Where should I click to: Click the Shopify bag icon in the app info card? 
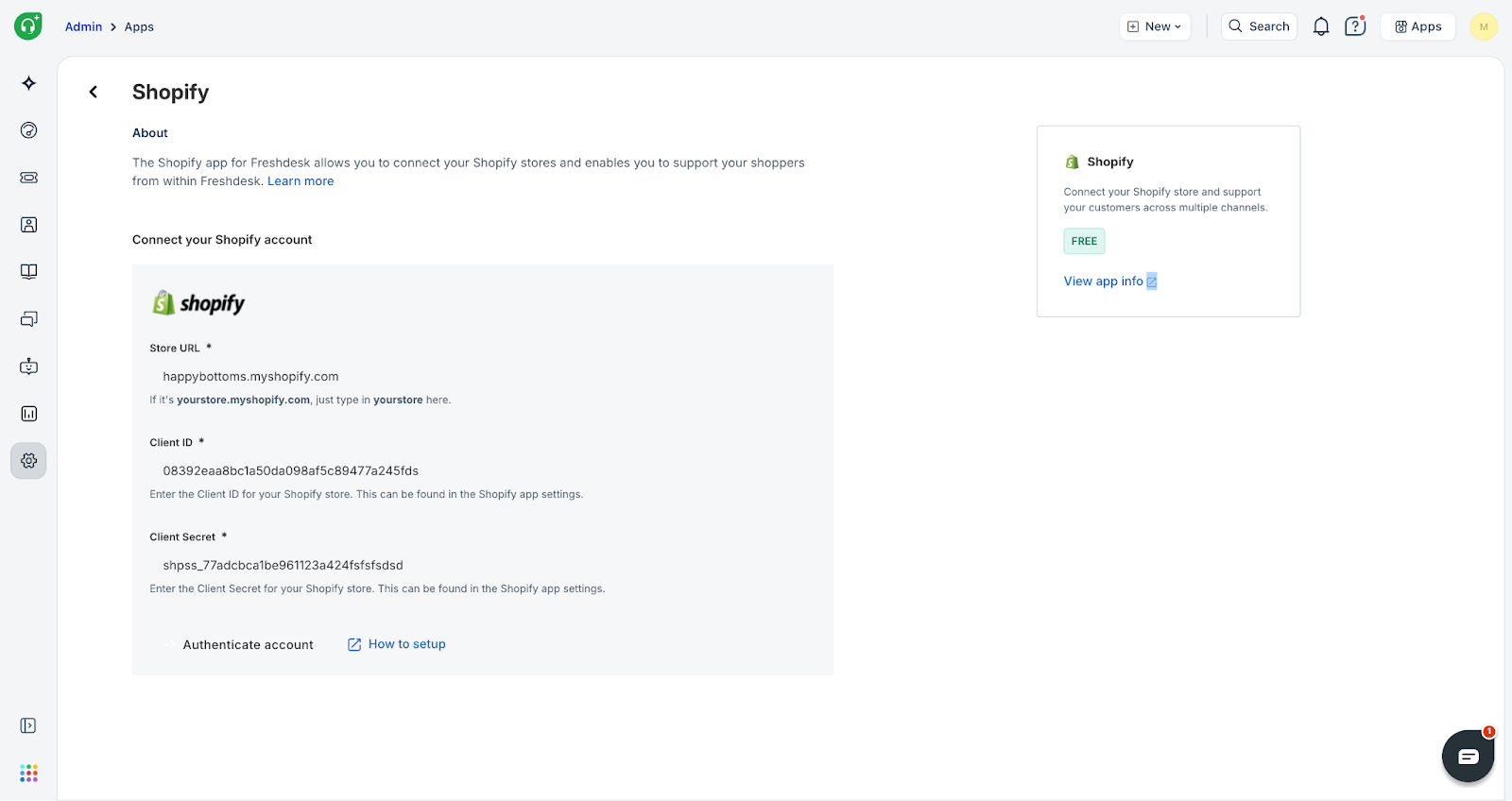1073,162
